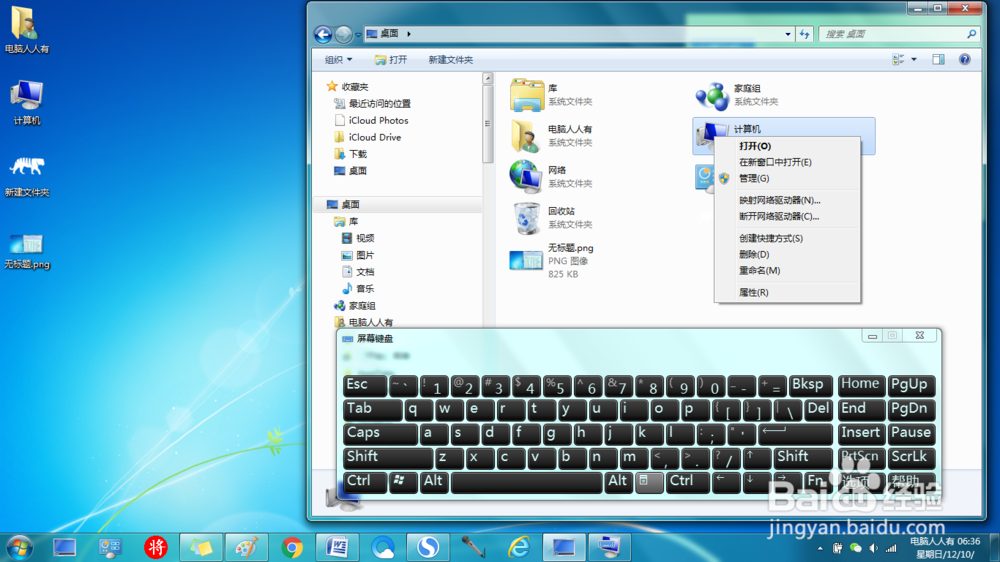1000x562 pixels.
Task: Toggle the preview pane icon
Action: [938, 59]
